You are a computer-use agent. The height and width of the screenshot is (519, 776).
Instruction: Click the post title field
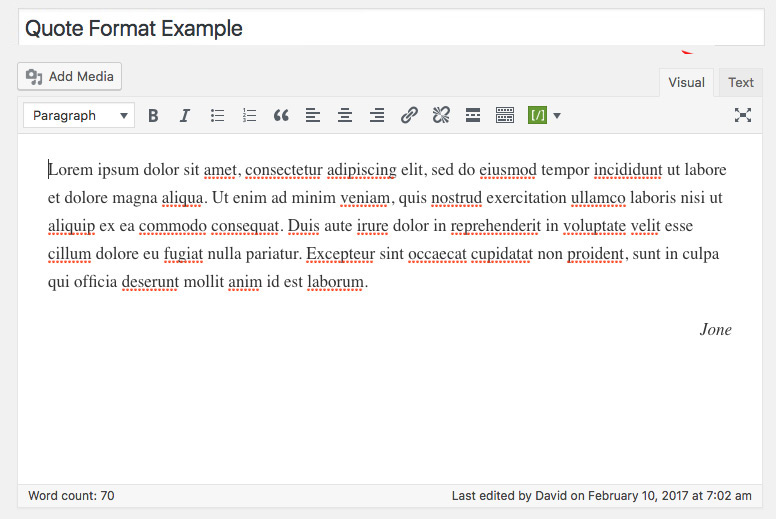390,29
